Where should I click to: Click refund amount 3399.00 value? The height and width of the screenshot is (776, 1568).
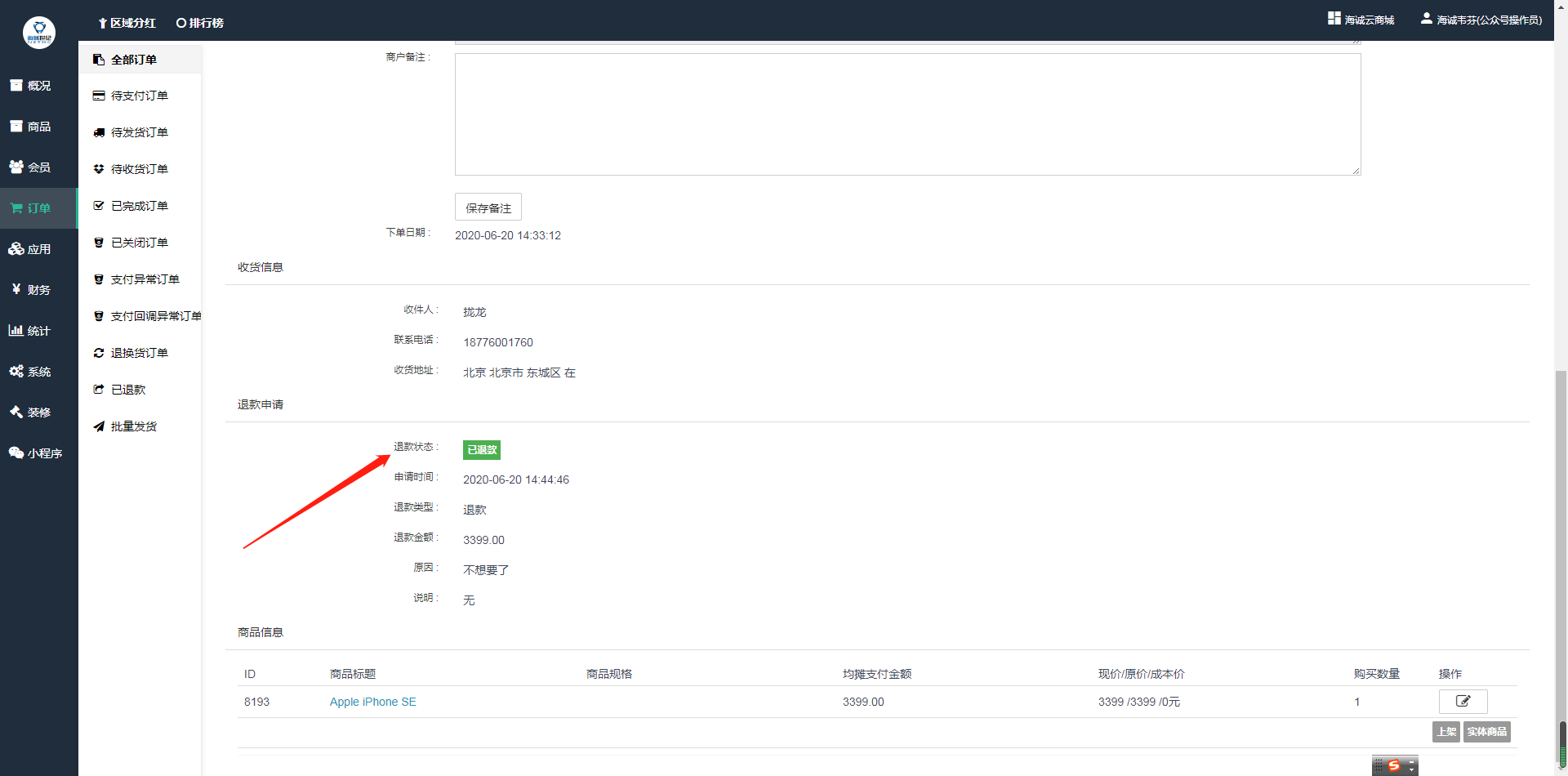coord(483,540)
